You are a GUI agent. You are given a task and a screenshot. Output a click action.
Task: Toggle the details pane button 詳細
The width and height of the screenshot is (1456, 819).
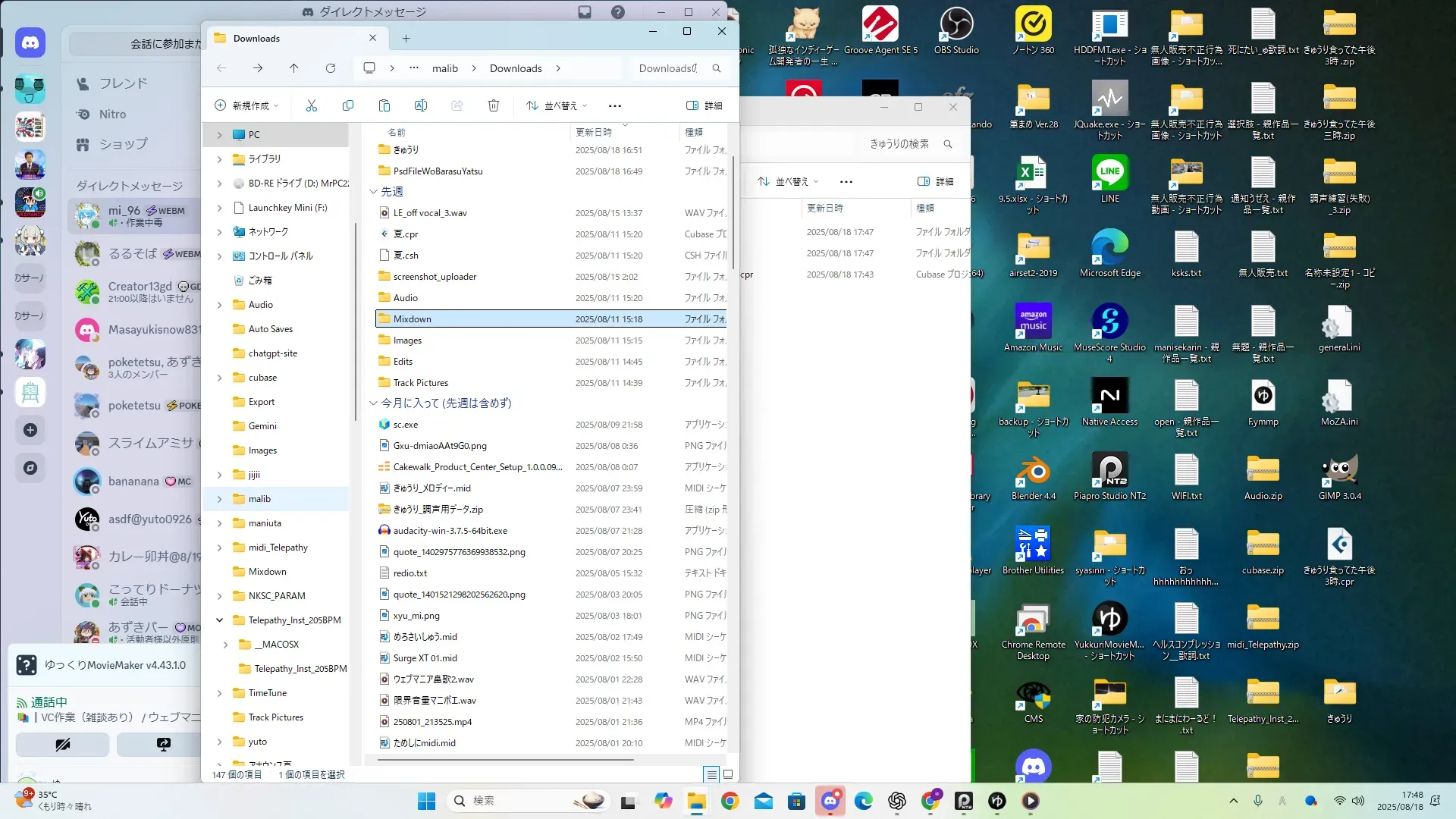click(x=704, y=105)
